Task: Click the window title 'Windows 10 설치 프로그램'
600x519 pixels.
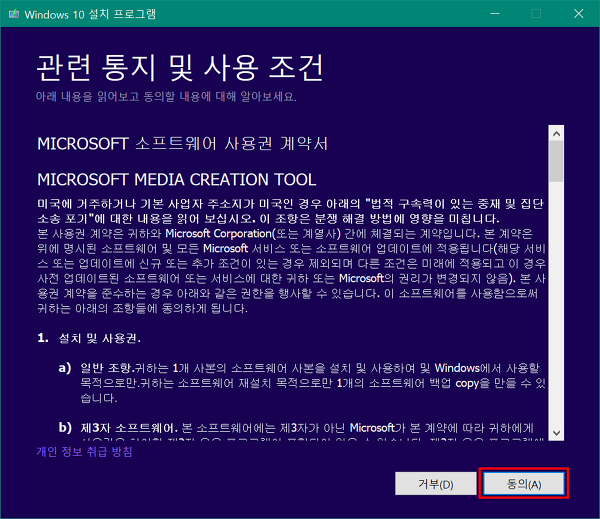Action: [x=90, y=14]
